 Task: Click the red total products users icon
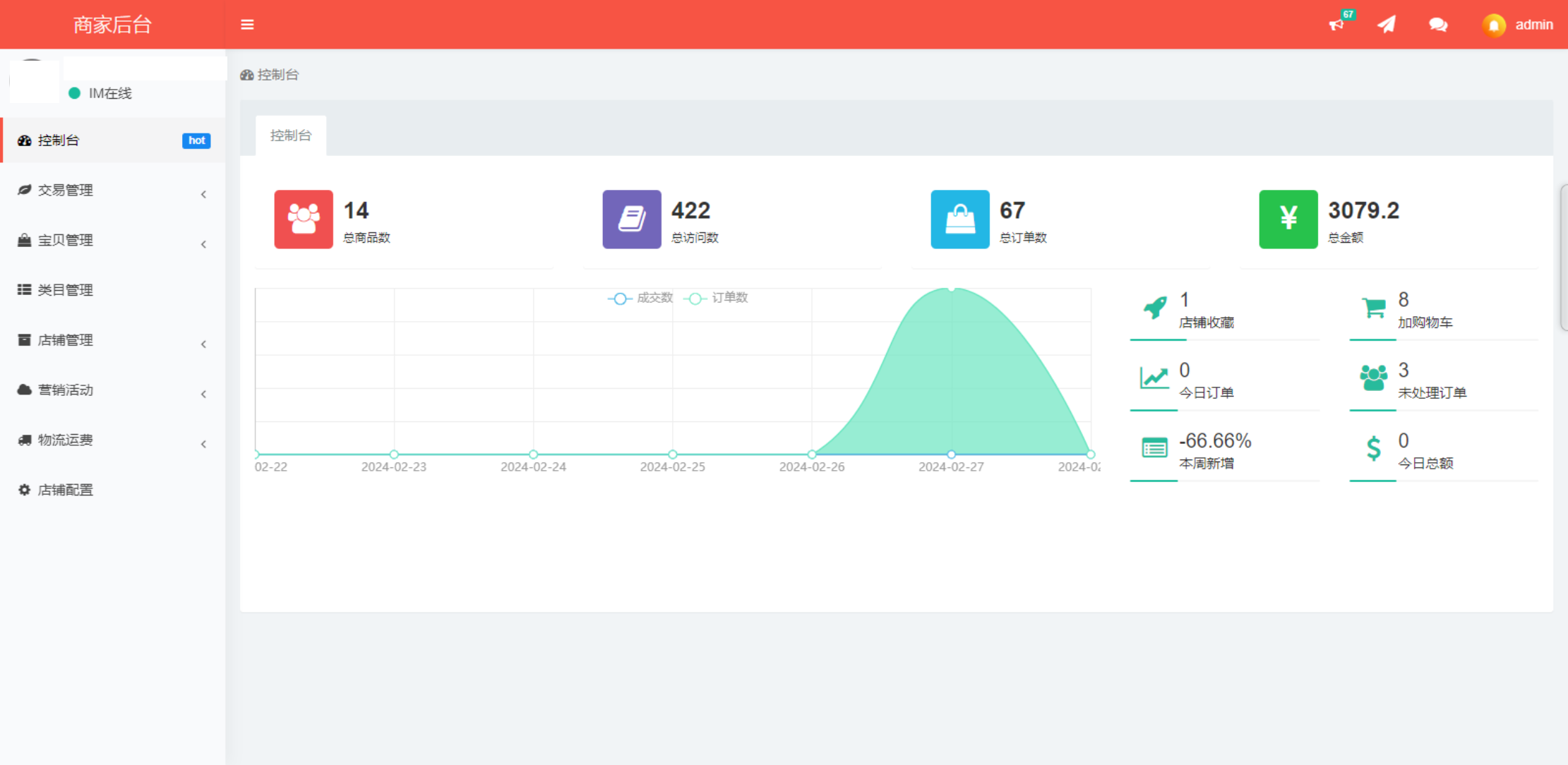coord(304,219)
